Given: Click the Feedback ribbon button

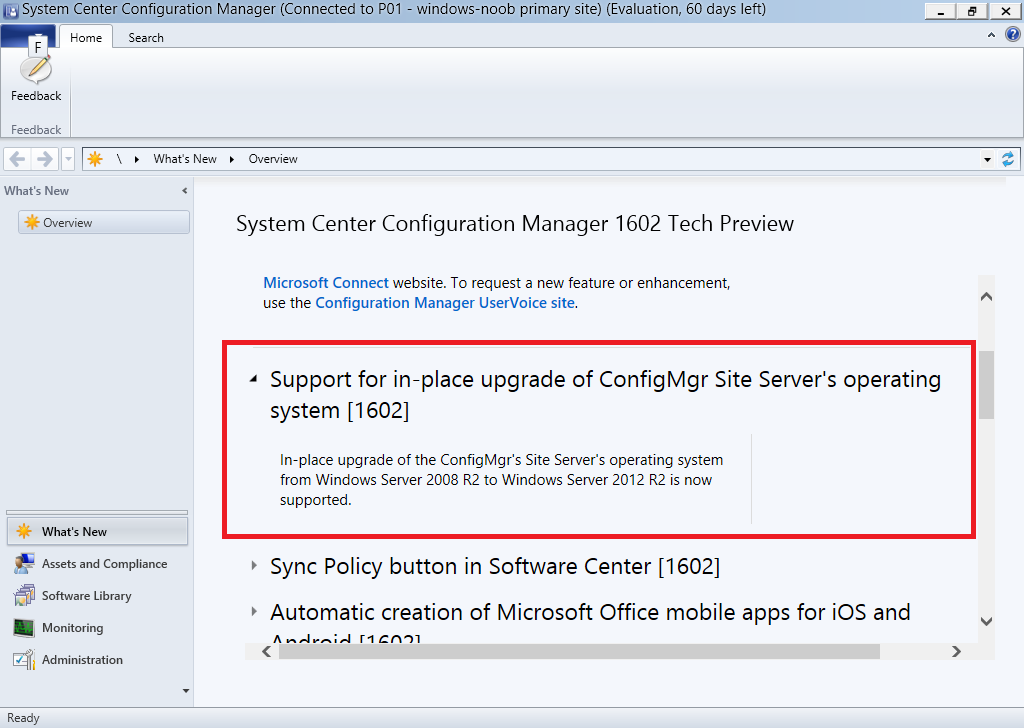Looking at the screenshot, I should [36, 77].
